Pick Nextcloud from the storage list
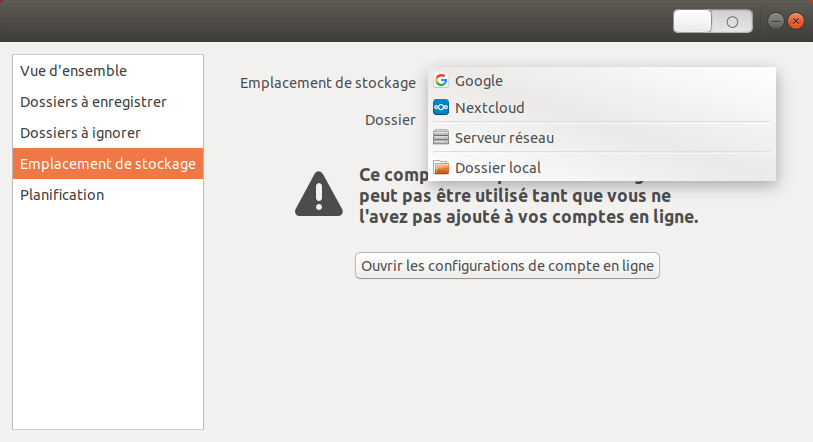Image resolution: width=813 pixels, height=442 pixels. click(x=489, y=108)
